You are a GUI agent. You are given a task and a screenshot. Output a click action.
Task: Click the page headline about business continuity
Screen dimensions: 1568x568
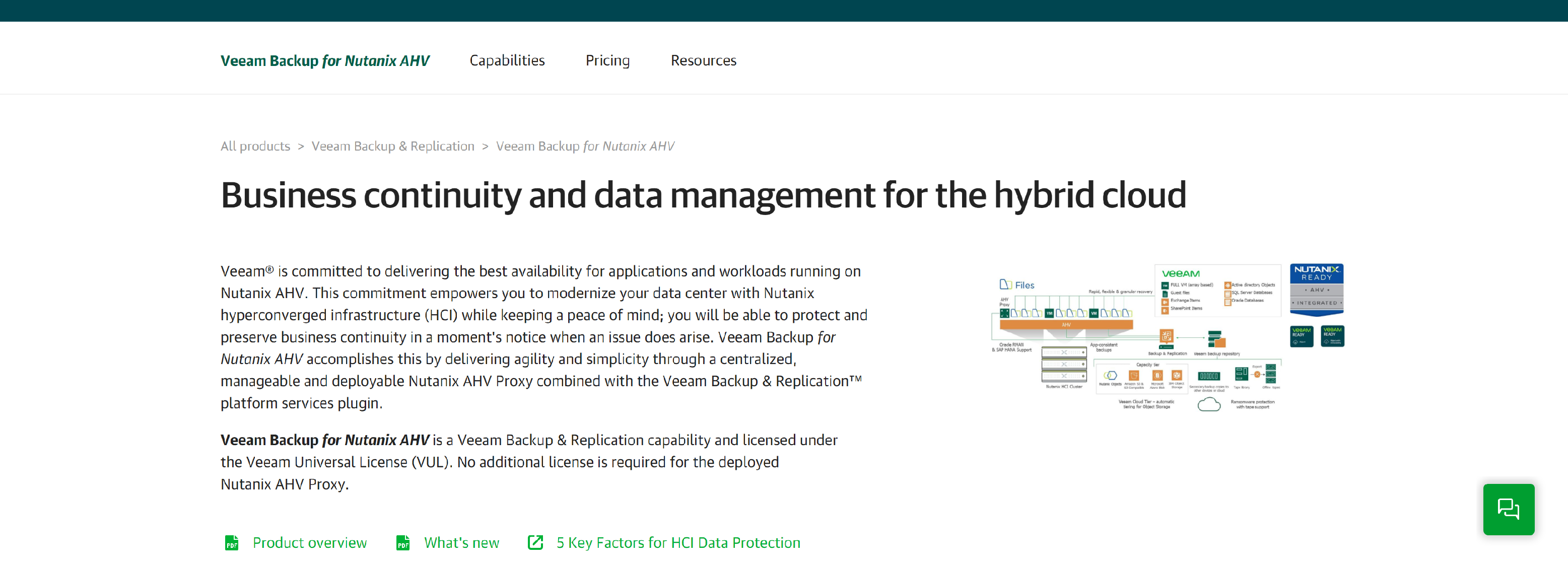(x=703, y=195)
